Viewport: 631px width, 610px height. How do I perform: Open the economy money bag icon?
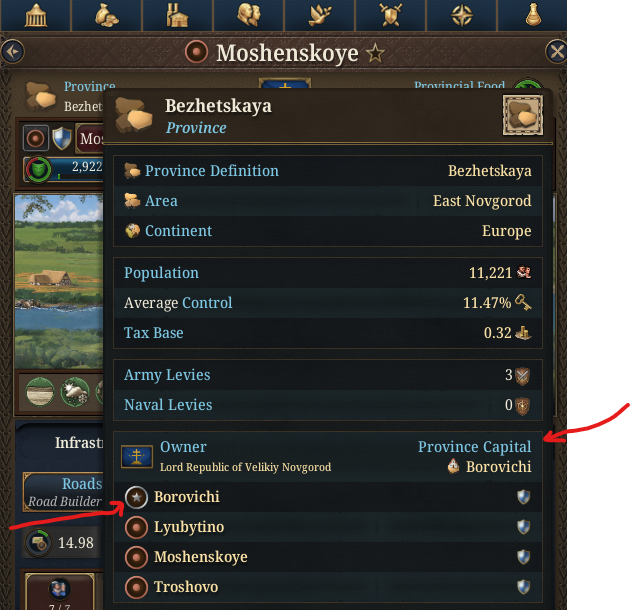[x=107, y=15]
